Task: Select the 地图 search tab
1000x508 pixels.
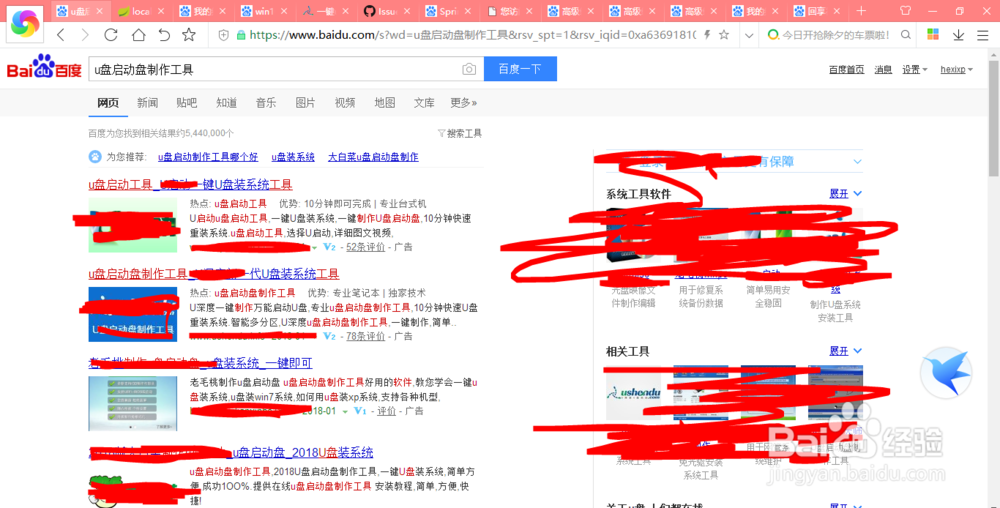Action: click(385, 103)
